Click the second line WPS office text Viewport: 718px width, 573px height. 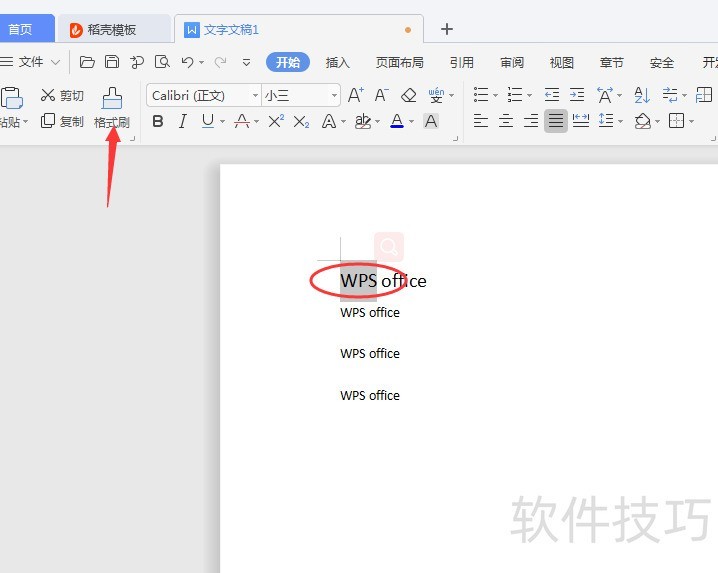click(370, 312)
